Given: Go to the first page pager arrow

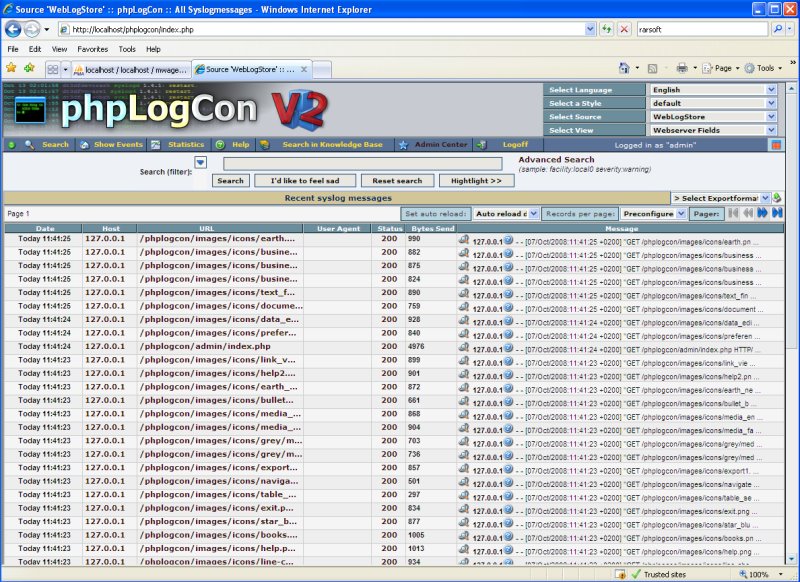Looking at the screenshot, I should (x=733, y=213).
